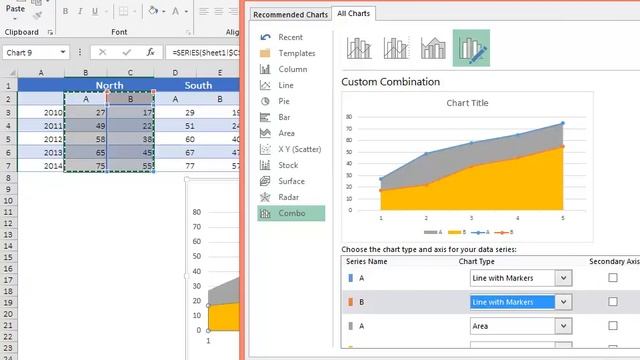This screenshot has height=360, width=640.
Task: Open the Font dialog launcher
Action: click(188, 32)
